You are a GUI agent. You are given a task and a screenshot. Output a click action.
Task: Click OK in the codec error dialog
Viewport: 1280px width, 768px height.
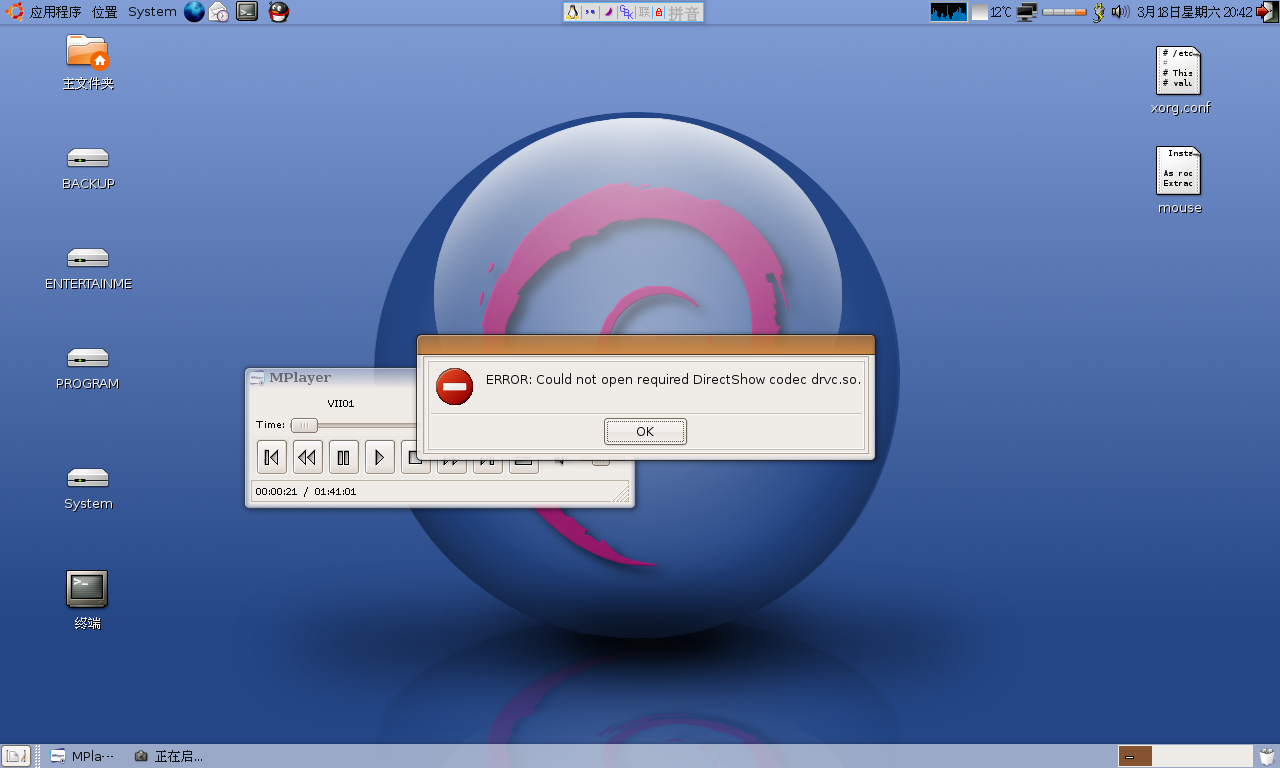point(645,432)
